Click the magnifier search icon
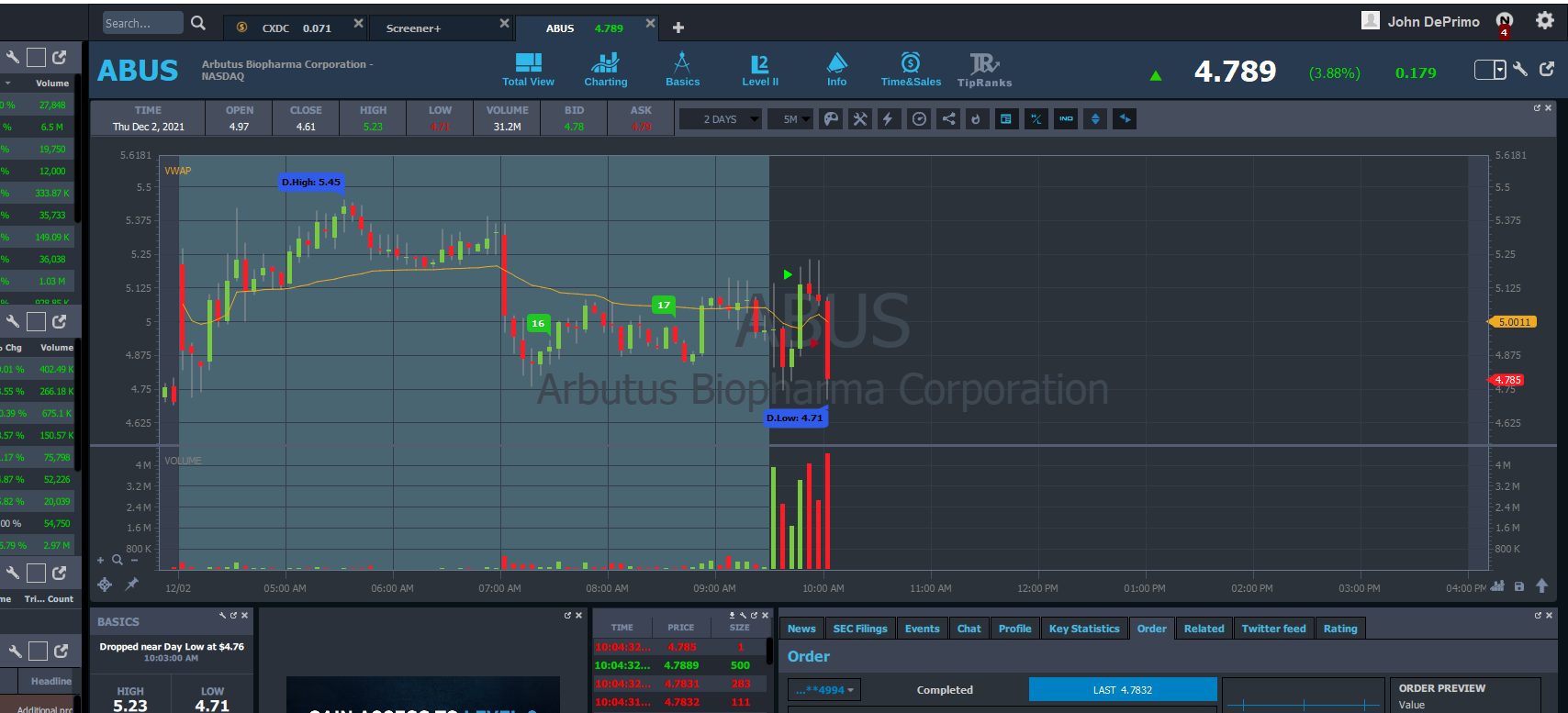Image resolution: width=1568 pixels, height=713 pixels. (x=198, y=23)
